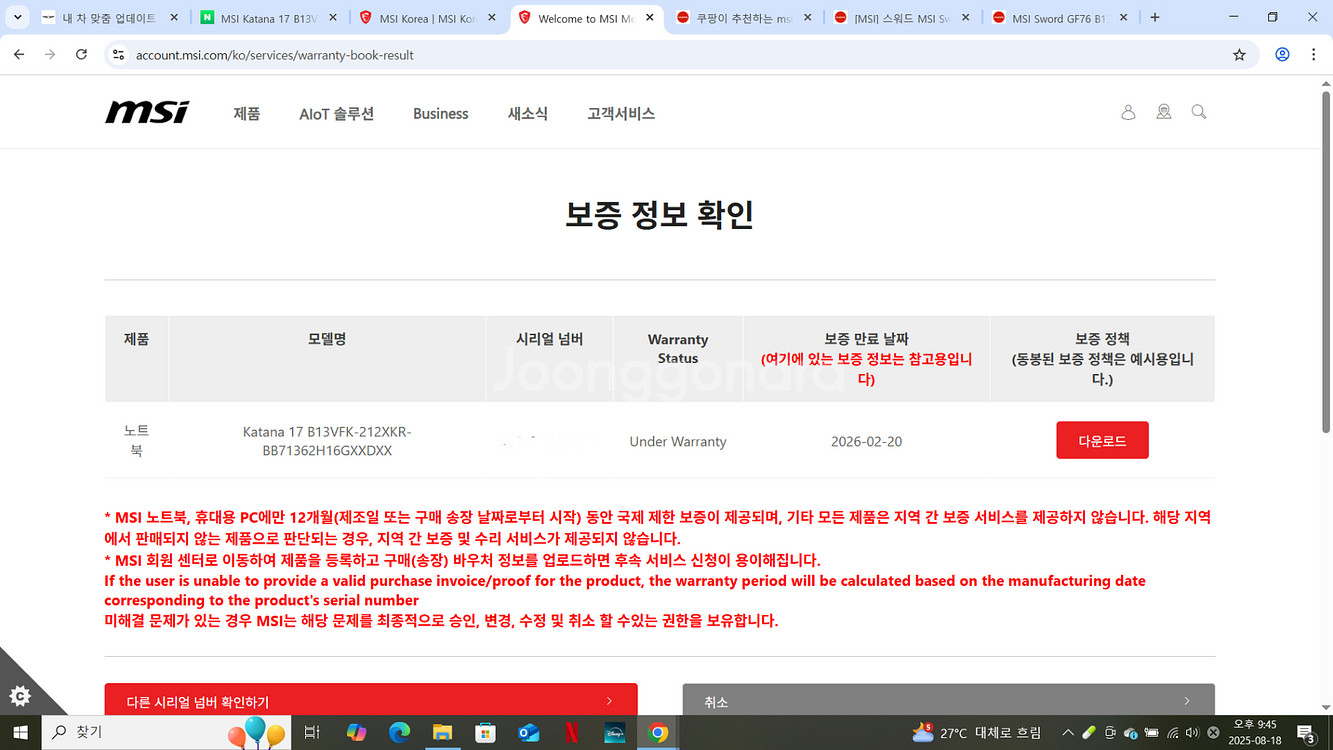Open the Task View icon on the taskbar
This screenshot has height=750, width=1333.
[312, 733]
